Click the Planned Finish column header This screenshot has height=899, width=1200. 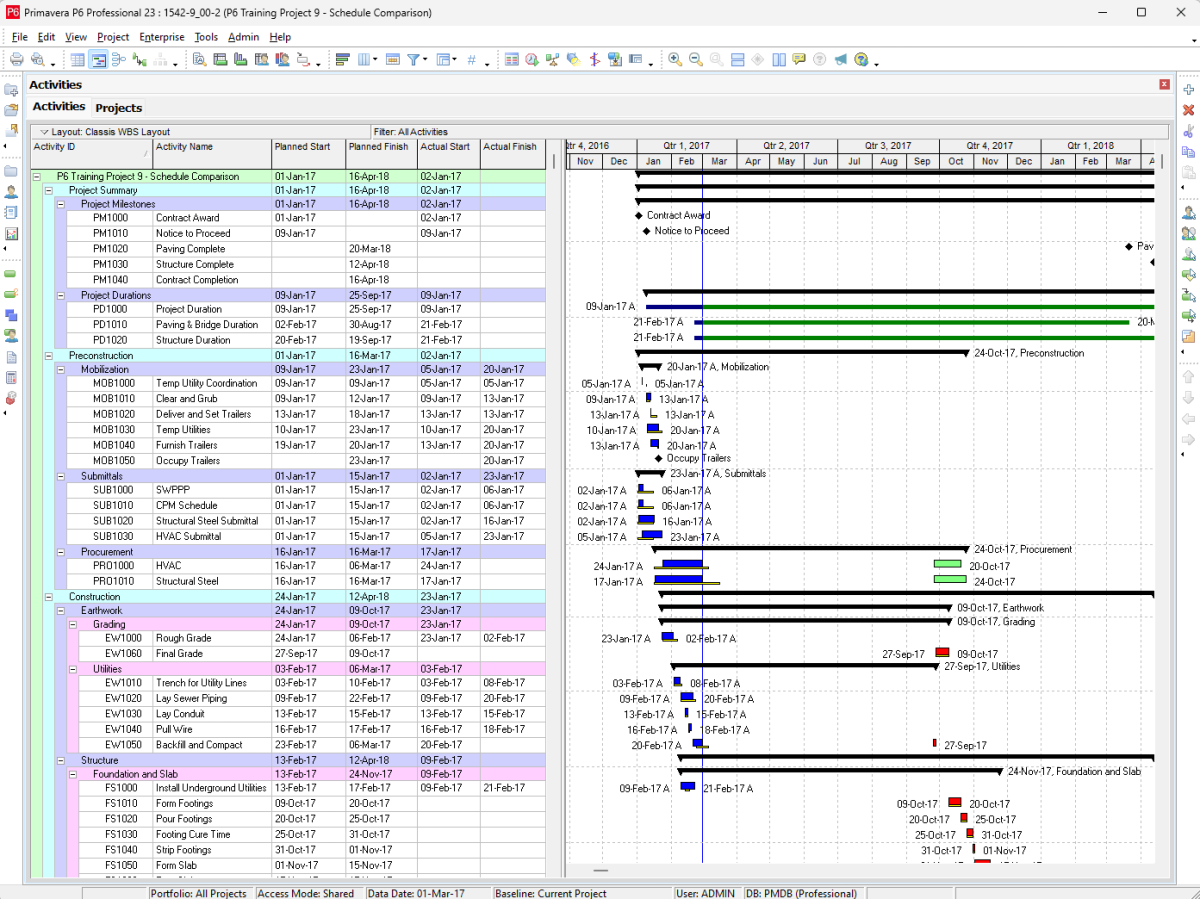click(381, 154)
